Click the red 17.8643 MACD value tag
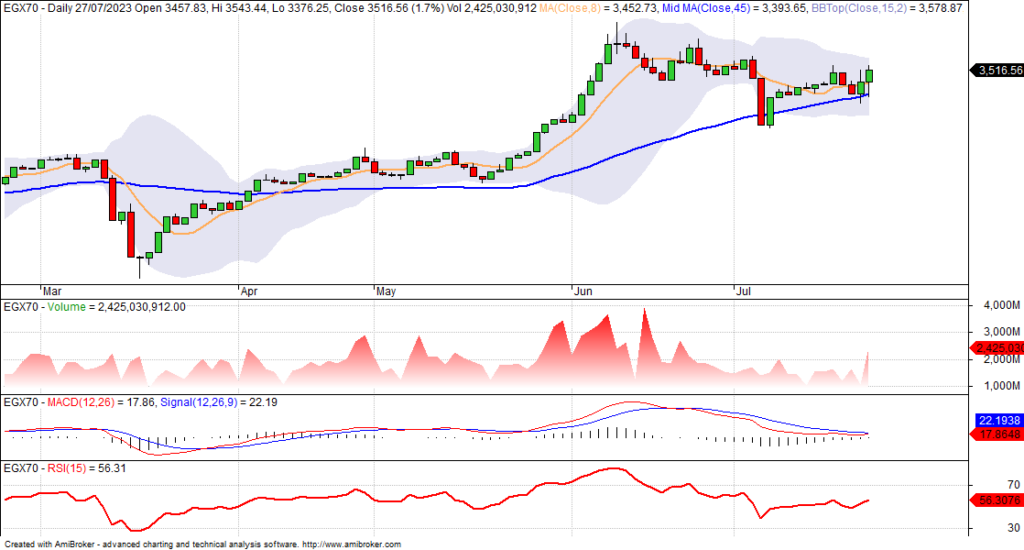This screenshot has width=1024, height=550. point(998,435)
